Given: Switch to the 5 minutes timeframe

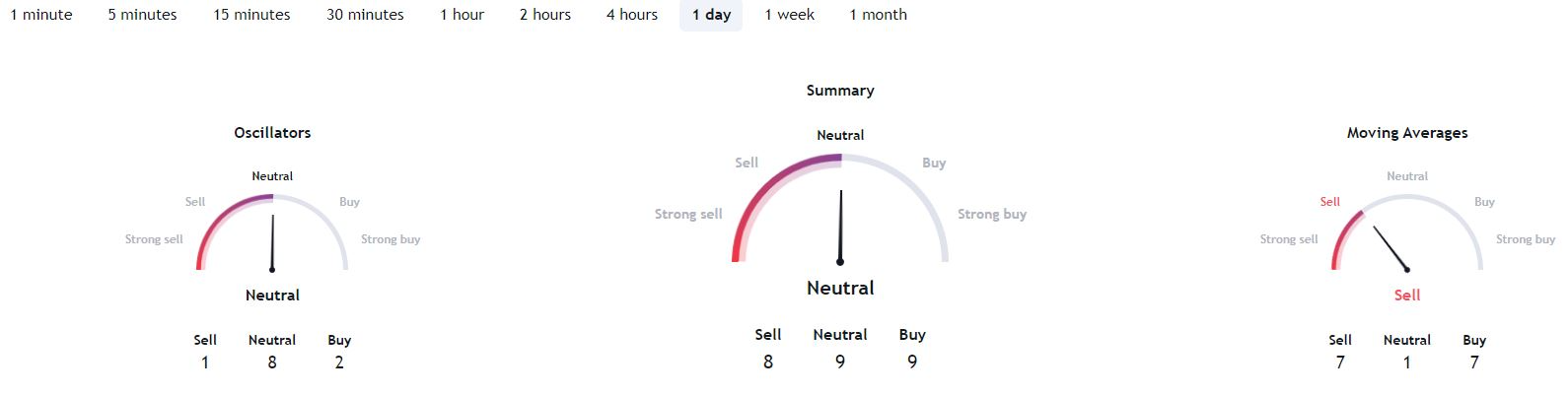Looking at the screenshot, I should coord(143,15).
